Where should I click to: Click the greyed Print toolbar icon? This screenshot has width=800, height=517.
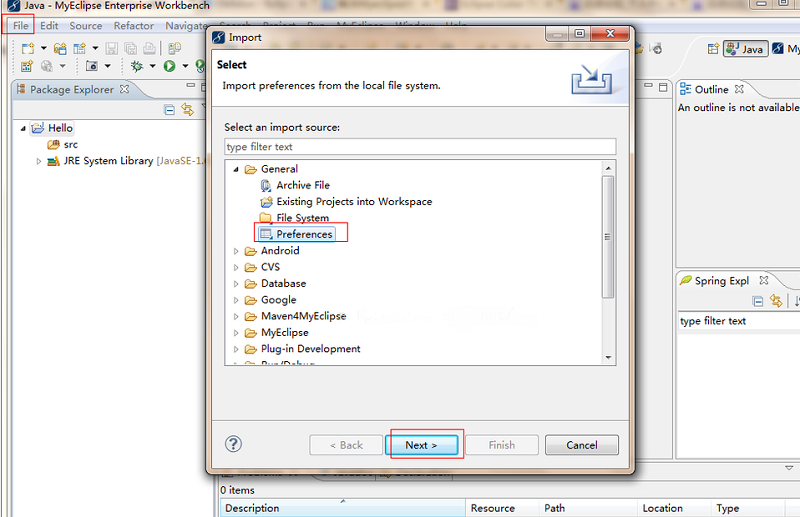[x=149, y=48]
